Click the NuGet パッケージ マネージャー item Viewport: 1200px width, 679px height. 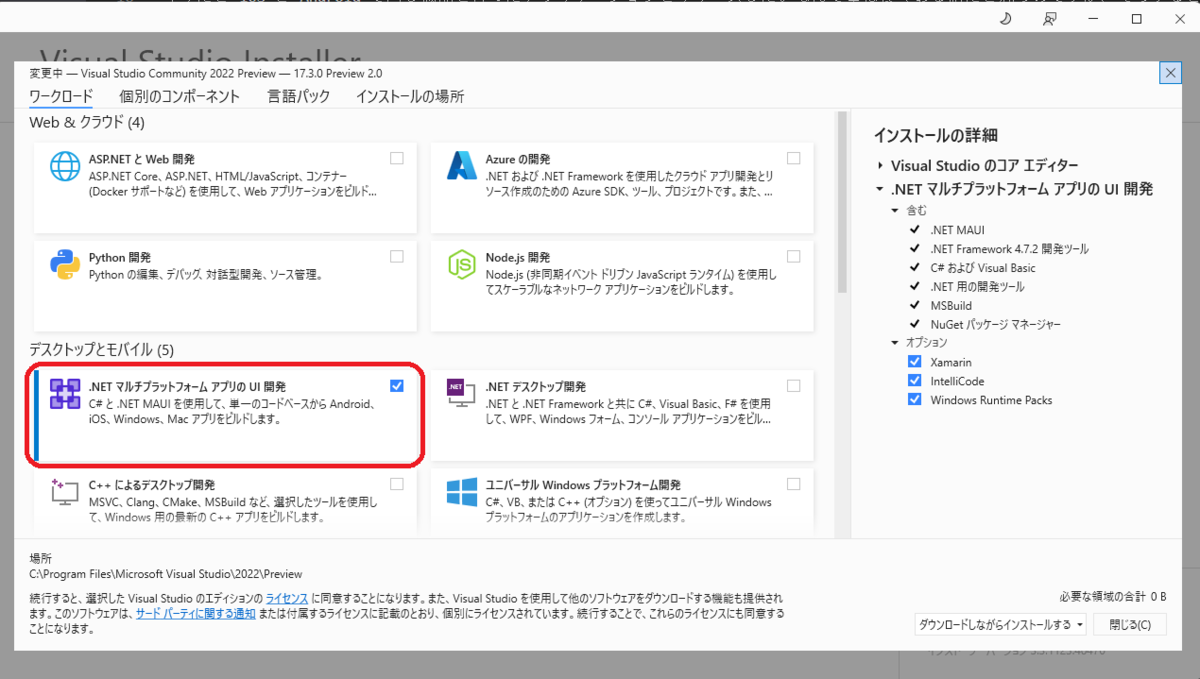(995, 325)
